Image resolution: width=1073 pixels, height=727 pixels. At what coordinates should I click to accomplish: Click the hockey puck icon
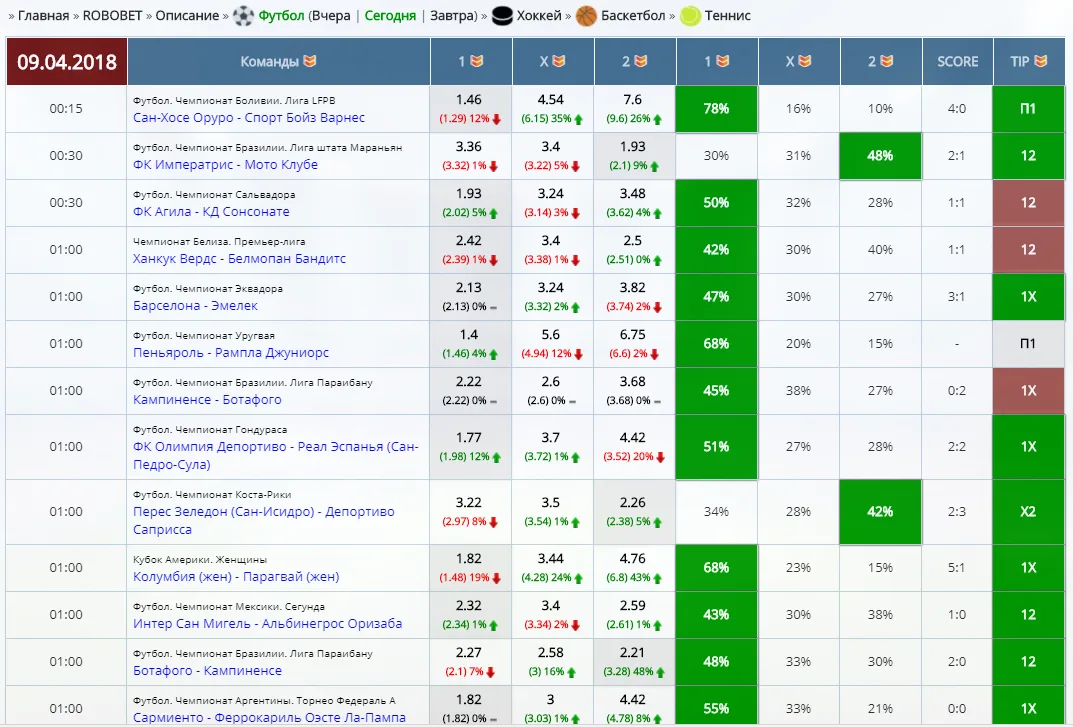pyautogui.click(x=502, y=16)
